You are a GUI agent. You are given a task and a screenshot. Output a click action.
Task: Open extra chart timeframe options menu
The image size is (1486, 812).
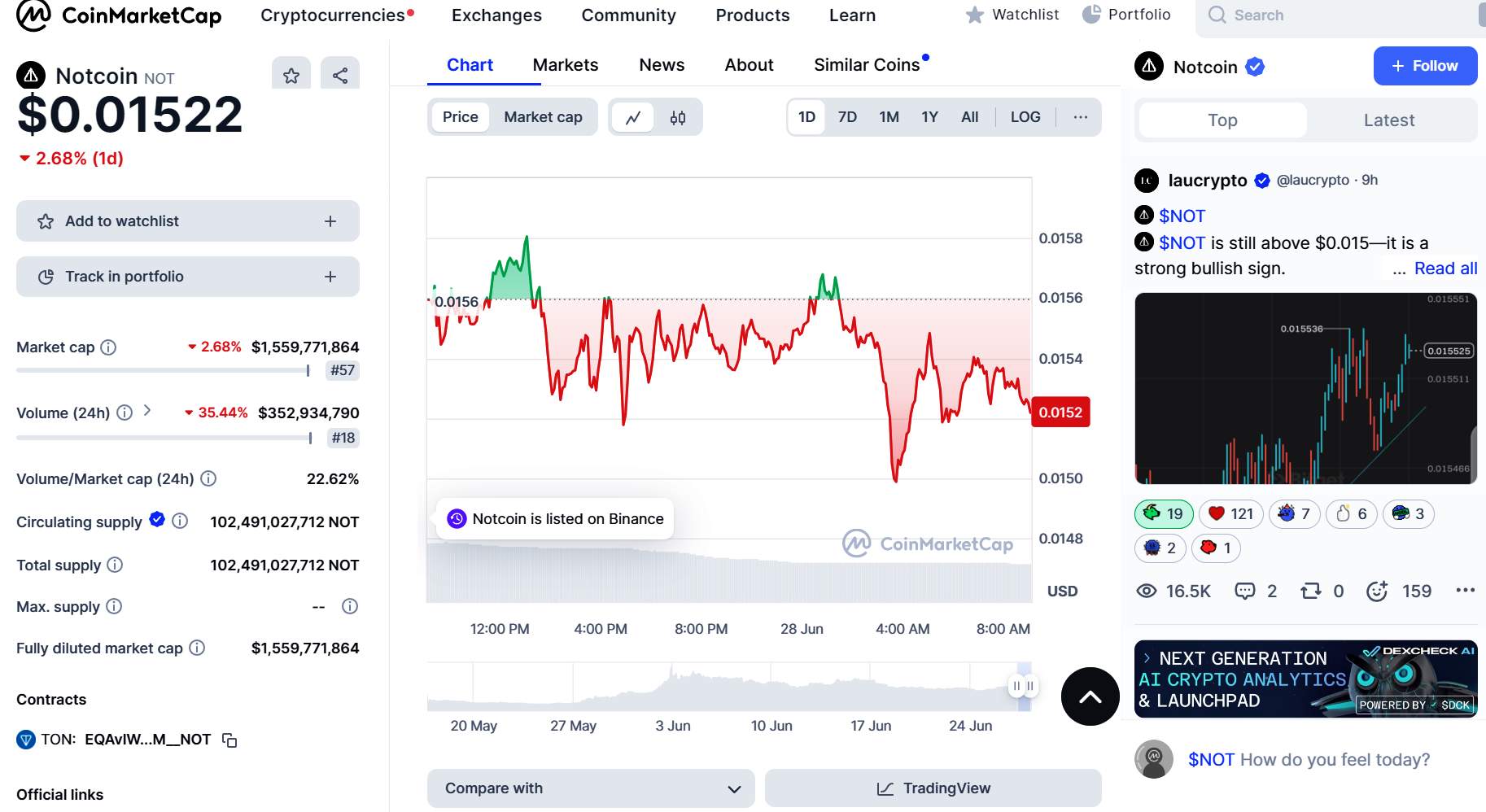pos(1080,116)
